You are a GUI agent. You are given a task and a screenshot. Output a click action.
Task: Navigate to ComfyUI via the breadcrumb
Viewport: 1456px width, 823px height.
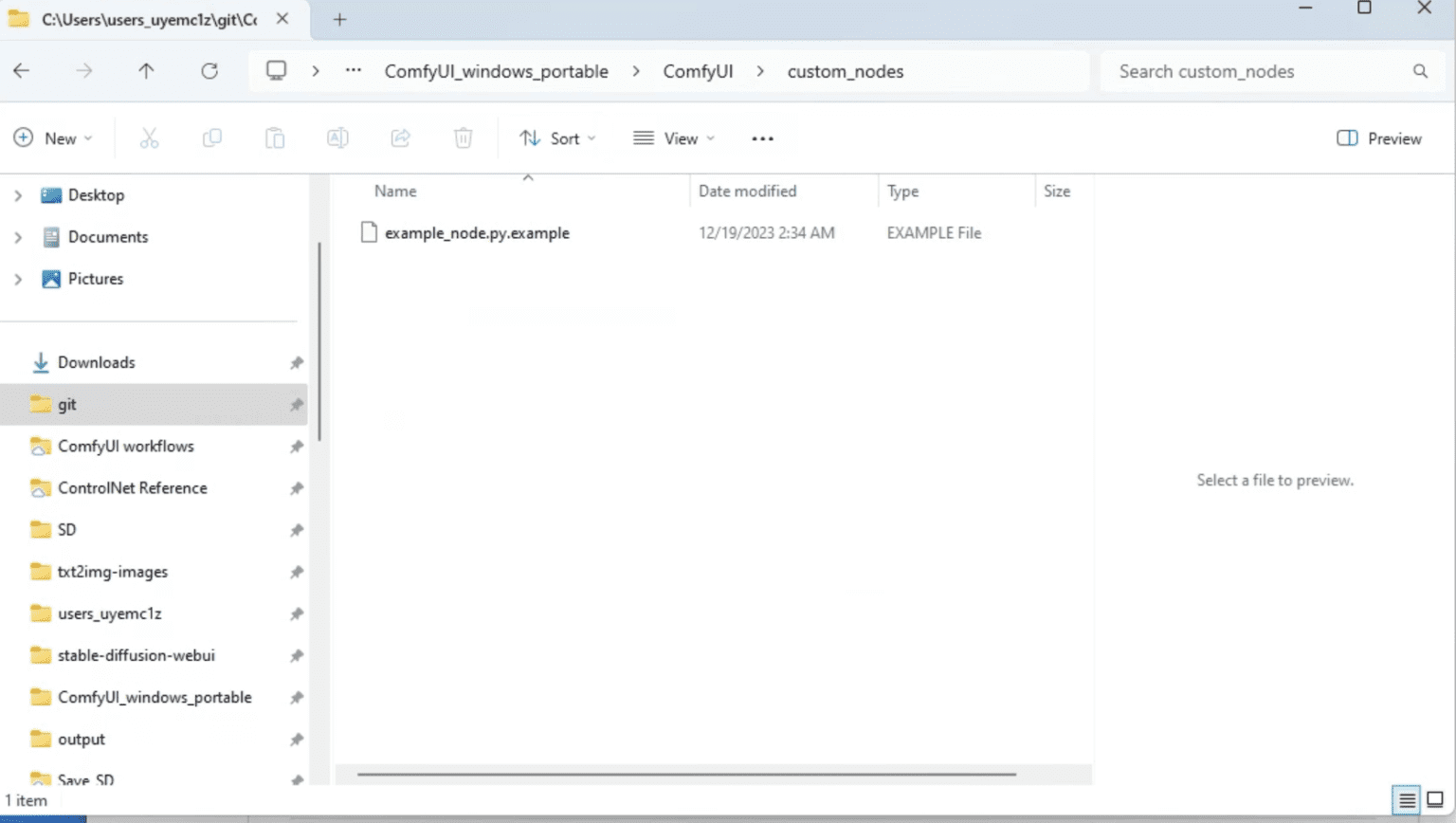click(x=699, y=71)
